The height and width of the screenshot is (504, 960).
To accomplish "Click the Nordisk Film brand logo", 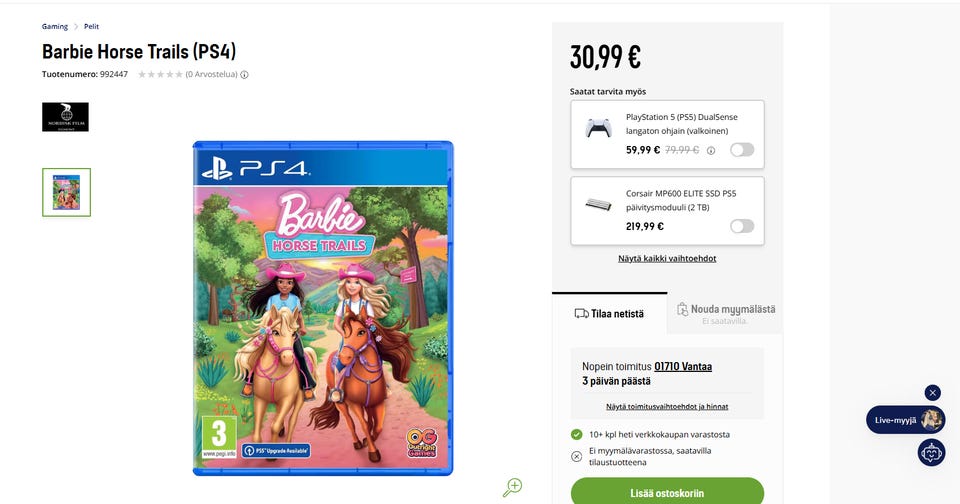I will pos(65,117).
